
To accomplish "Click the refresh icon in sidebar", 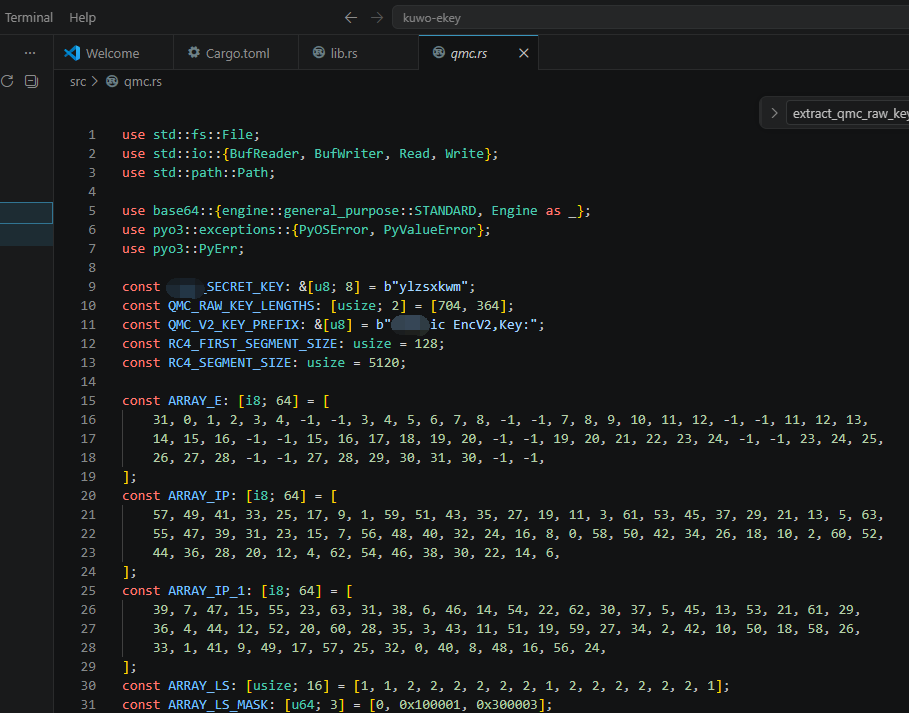I will pyautogui.click(x=7, y=81).
